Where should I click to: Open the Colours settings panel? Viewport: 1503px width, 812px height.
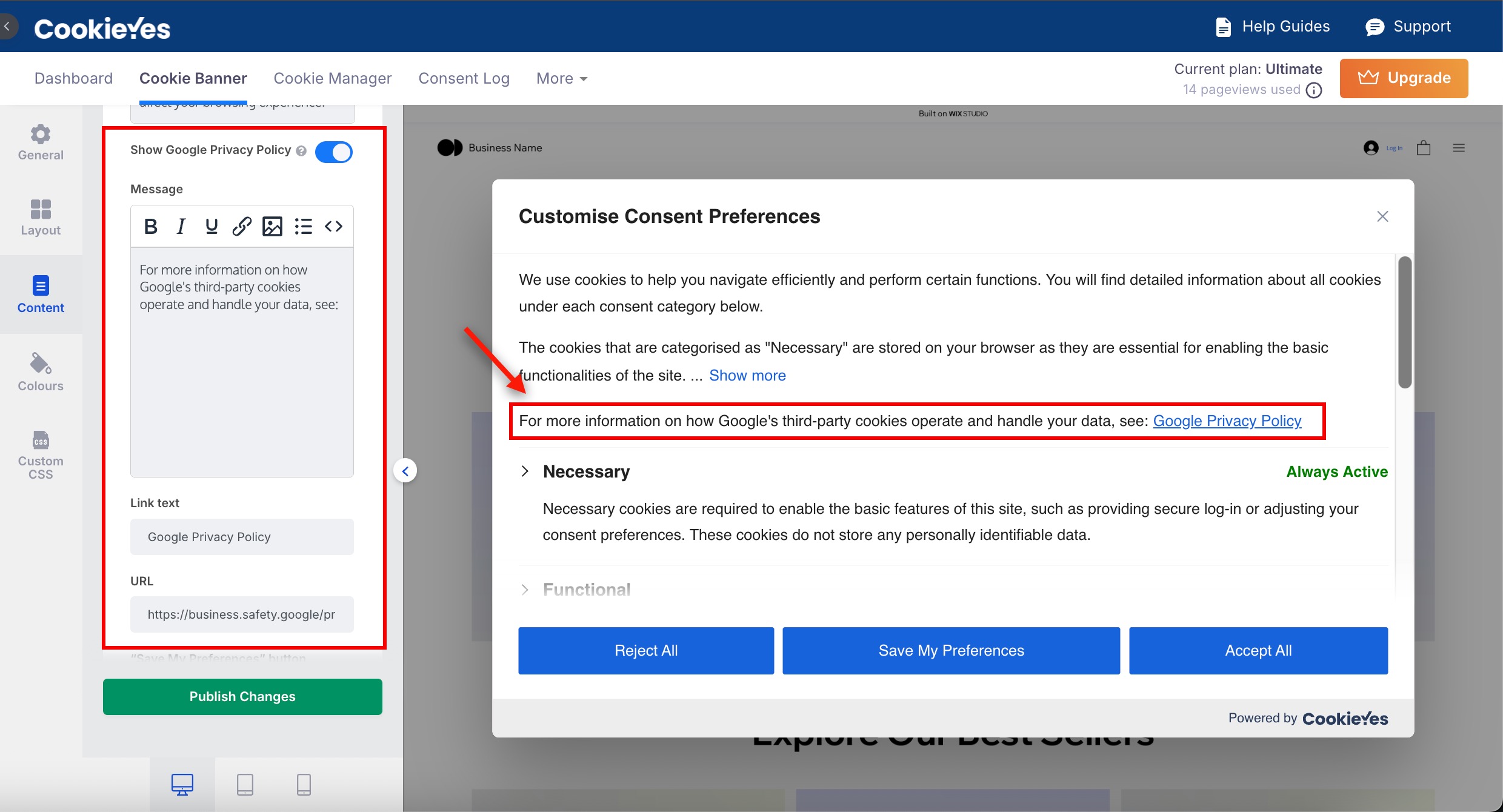coord(40,371)
